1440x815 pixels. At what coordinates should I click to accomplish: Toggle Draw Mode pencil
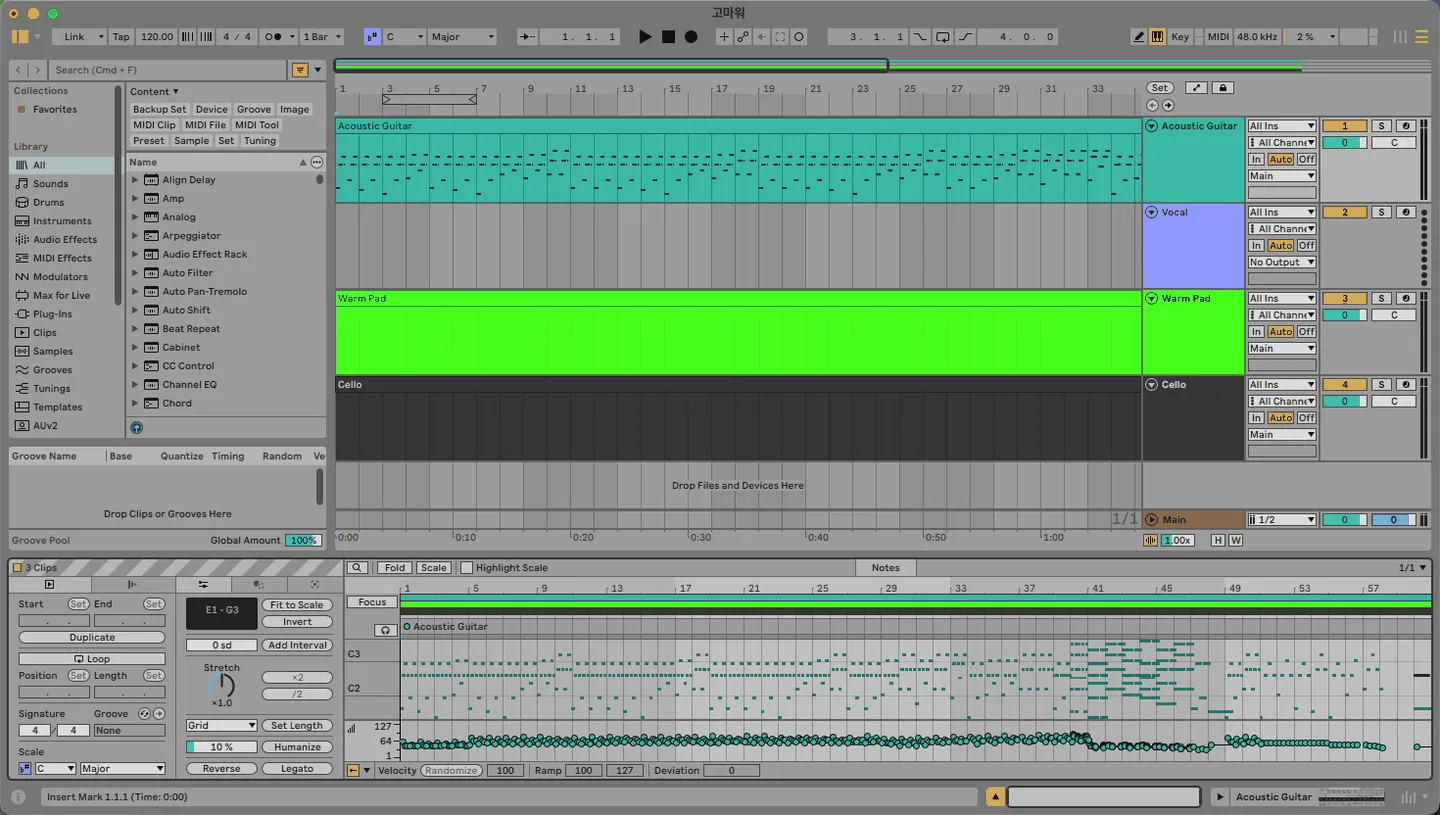[x=1139, y=37]
